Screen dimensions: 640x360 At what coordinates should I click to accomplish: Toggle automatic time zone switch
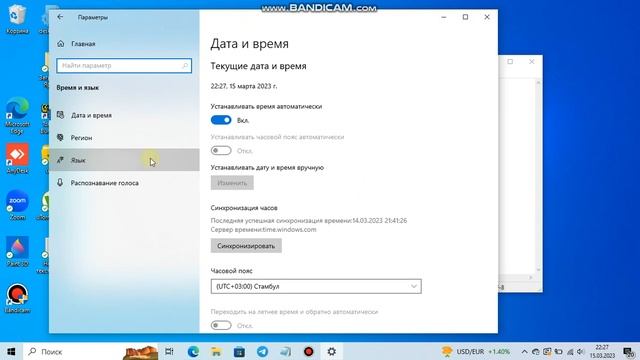[x=221, y=151]
